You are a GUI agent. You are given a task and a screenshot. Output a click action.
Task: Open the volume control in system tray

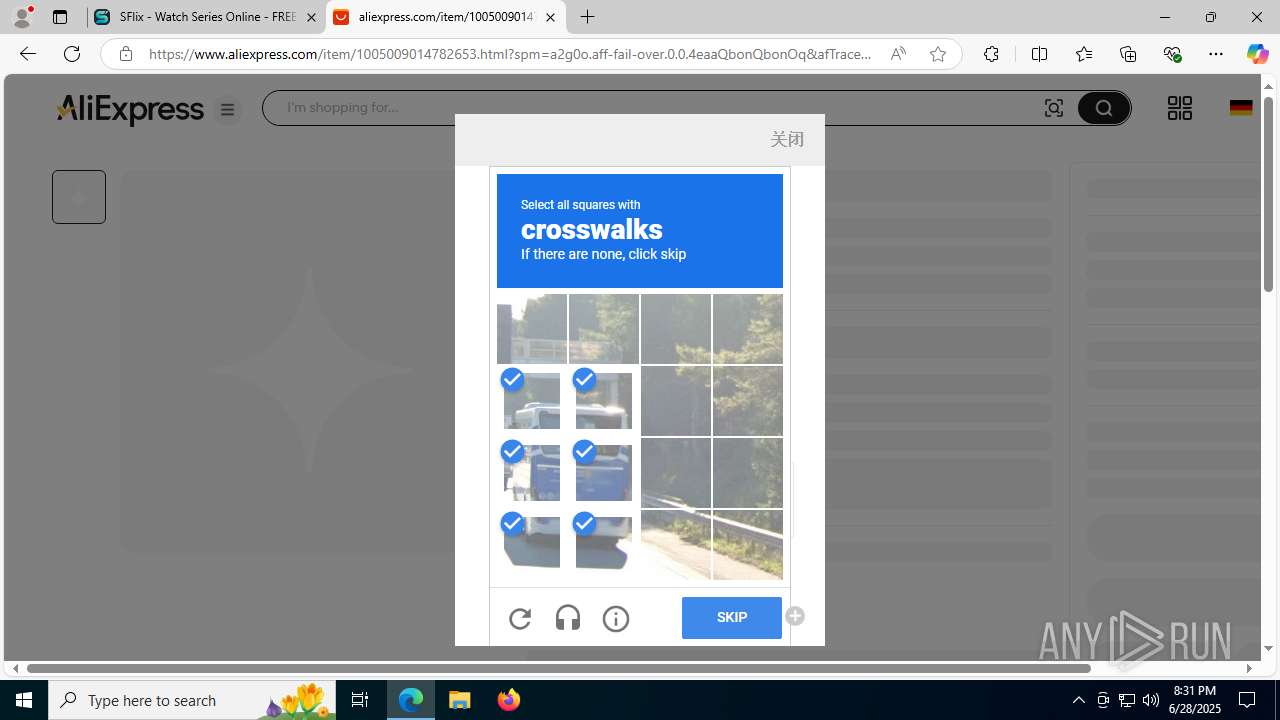pyautogui.click(x=1151, y=700)
